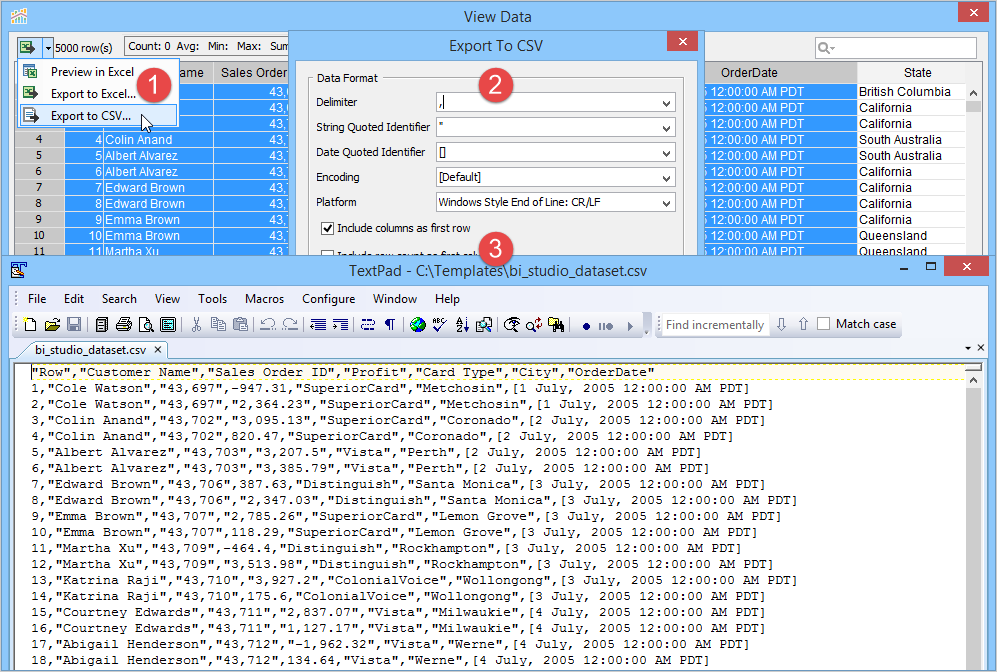The width and height of the screenshot is (997, 672).
Task: Redo the last edit in TextPad
Action: [x=290, y=325]
